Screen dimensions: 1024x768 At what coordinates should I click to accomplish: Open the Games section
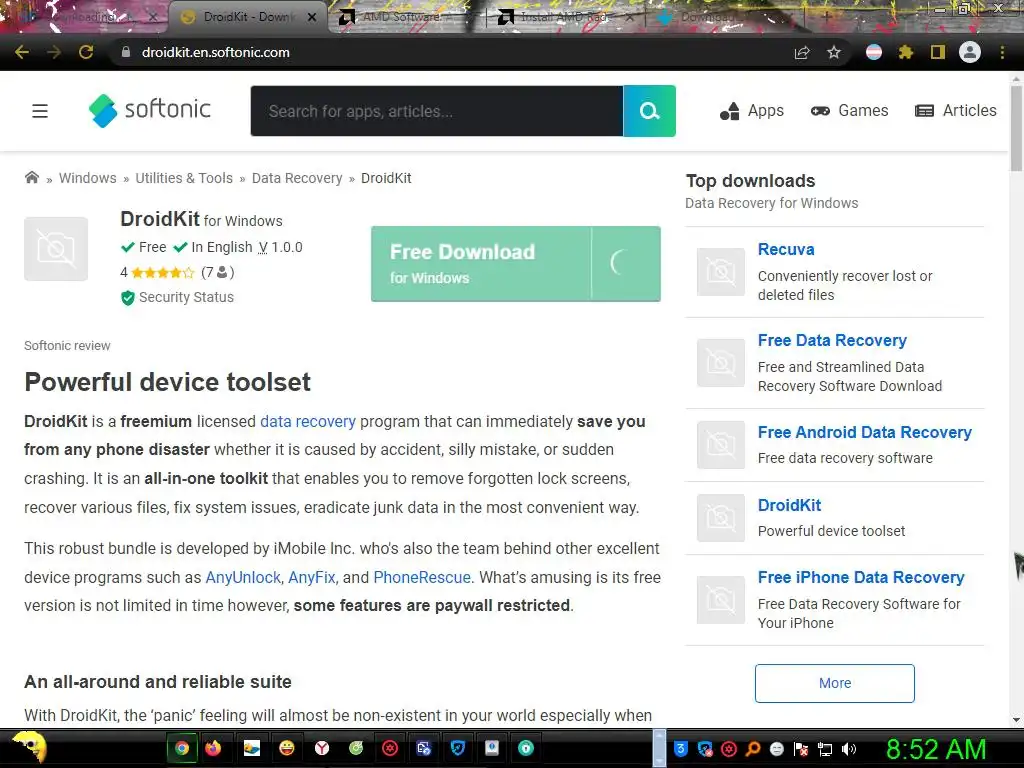point(850,111)
